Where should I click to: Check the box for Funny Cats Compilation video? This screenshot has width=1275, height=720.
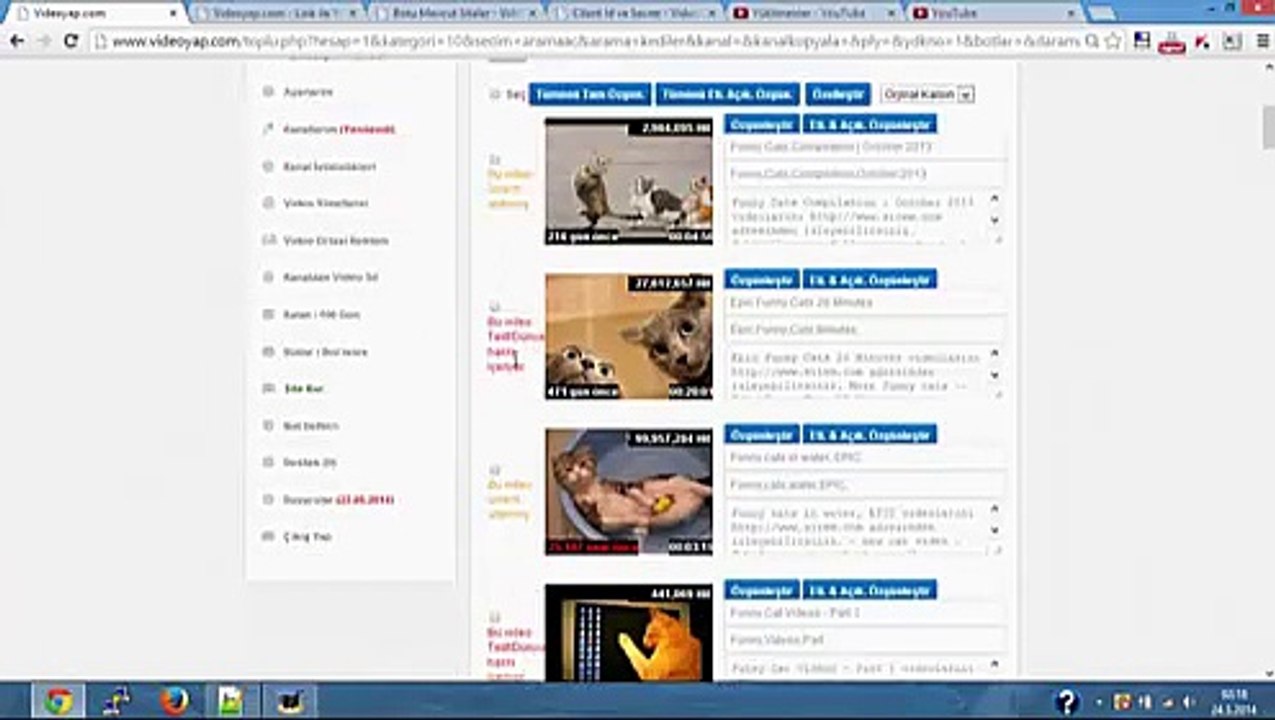[494, 159]
